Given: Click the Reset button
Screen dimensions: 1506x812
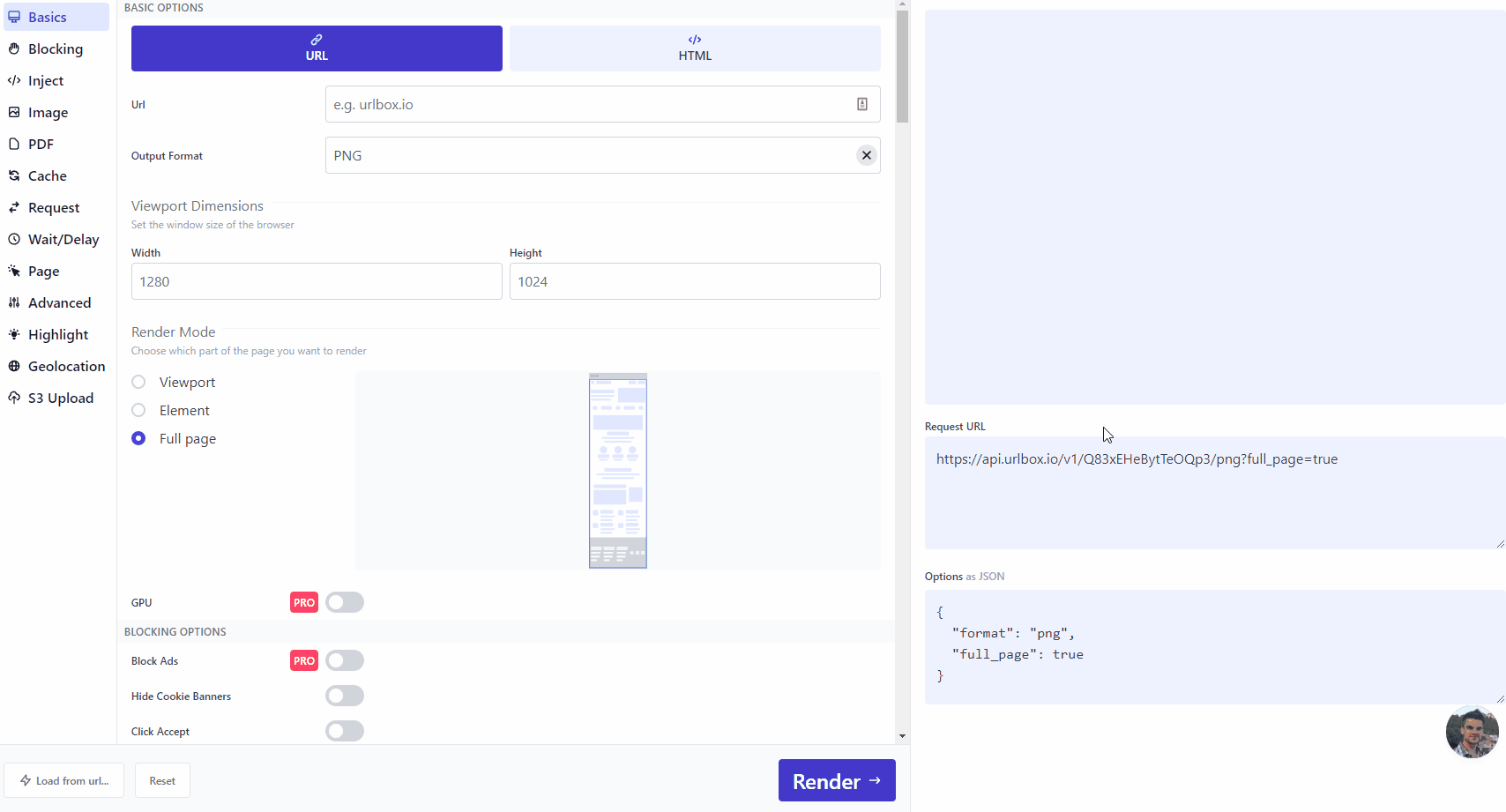Looking at the screenshot, I should (162, 781).
